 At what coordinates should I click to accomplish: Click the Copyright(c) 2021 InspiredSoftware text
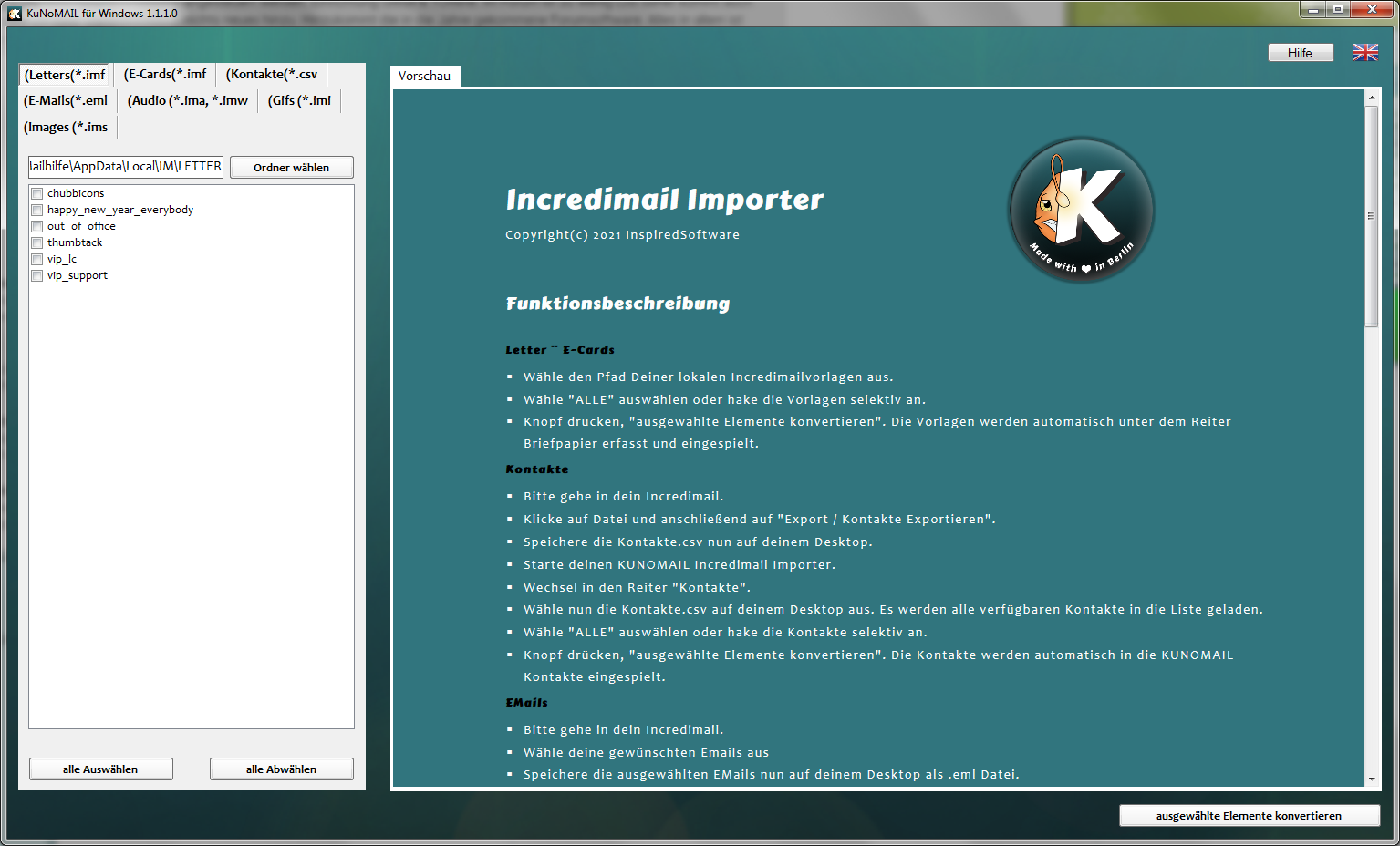coord(622,234)
